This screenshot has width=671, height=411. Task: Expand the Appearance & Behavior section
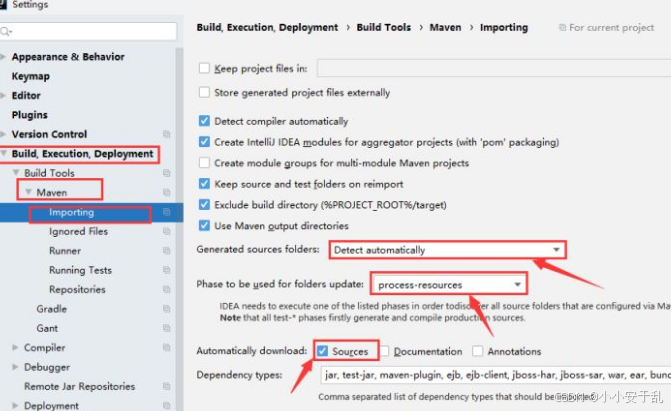pos(3,57)
